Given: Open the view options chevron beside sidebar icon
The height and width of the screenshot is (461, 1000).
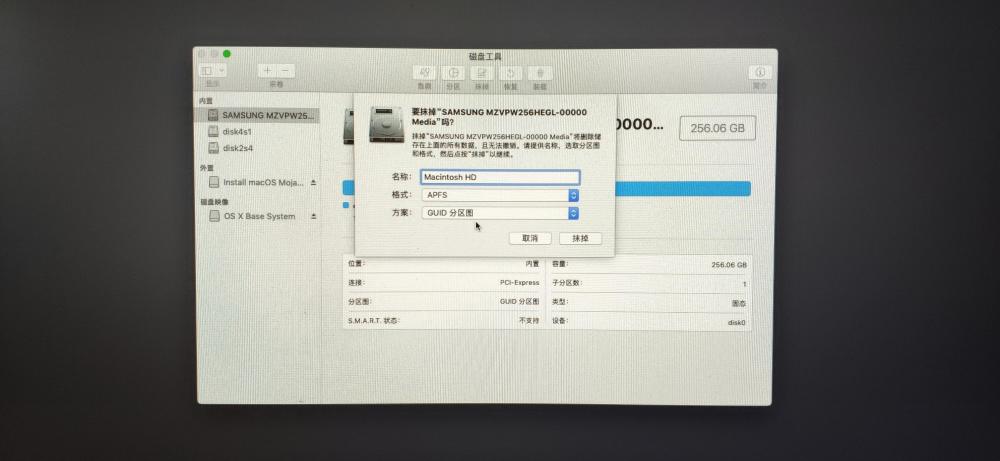Looking at the screenshot, I should pyautogui.click(x=221, y=71).
